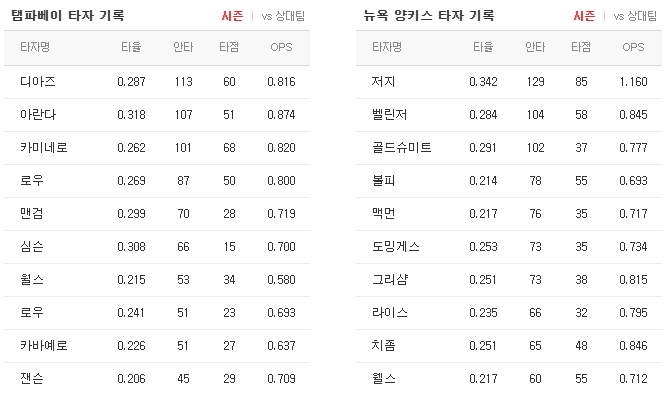Open 벨린저 player entry
The width and height of the screenshot is (666, 412).
389,115
